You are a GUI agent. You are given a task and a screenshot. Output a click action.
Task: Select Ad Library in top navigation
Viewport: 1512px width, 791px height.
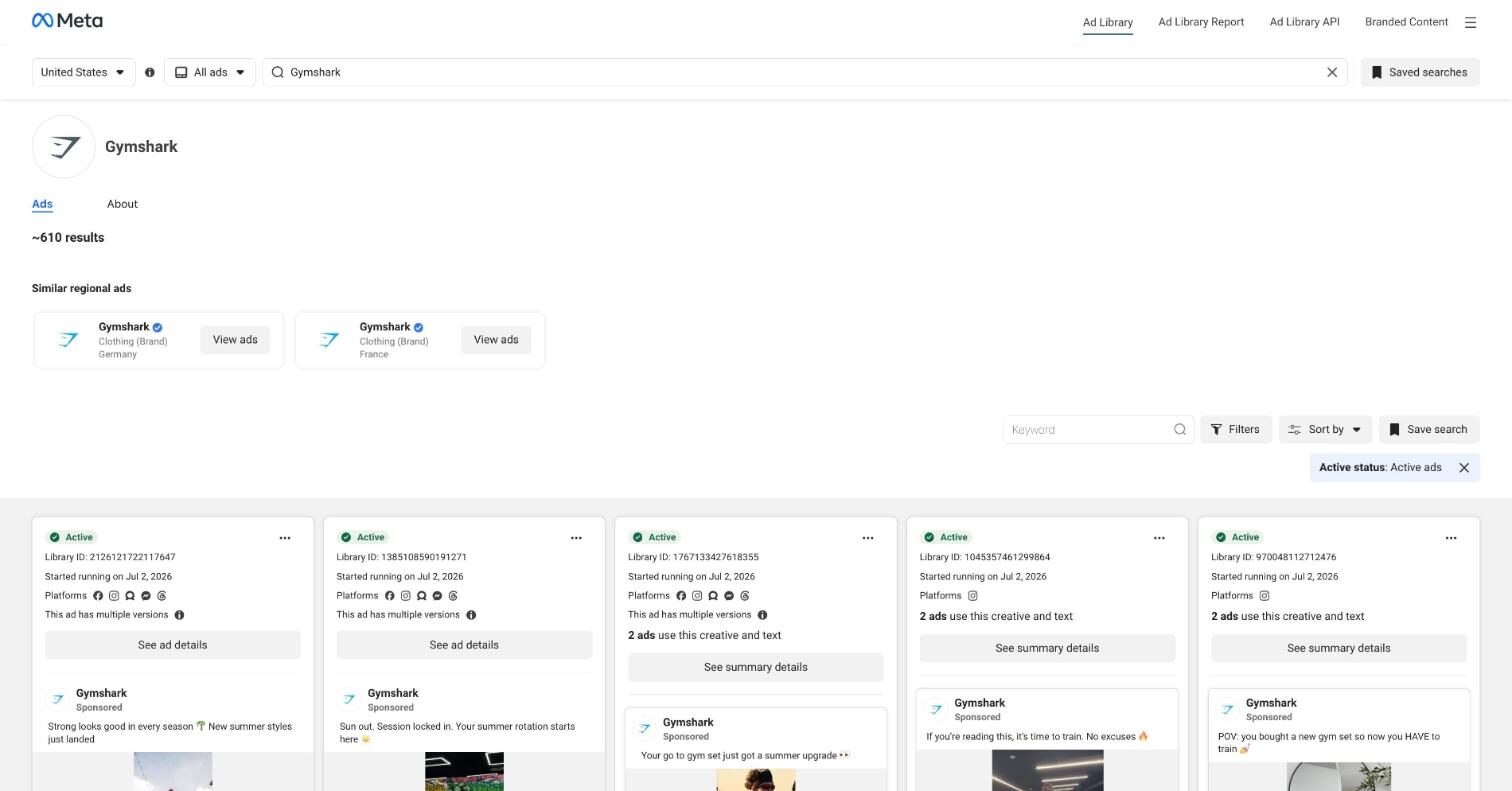1108,22
